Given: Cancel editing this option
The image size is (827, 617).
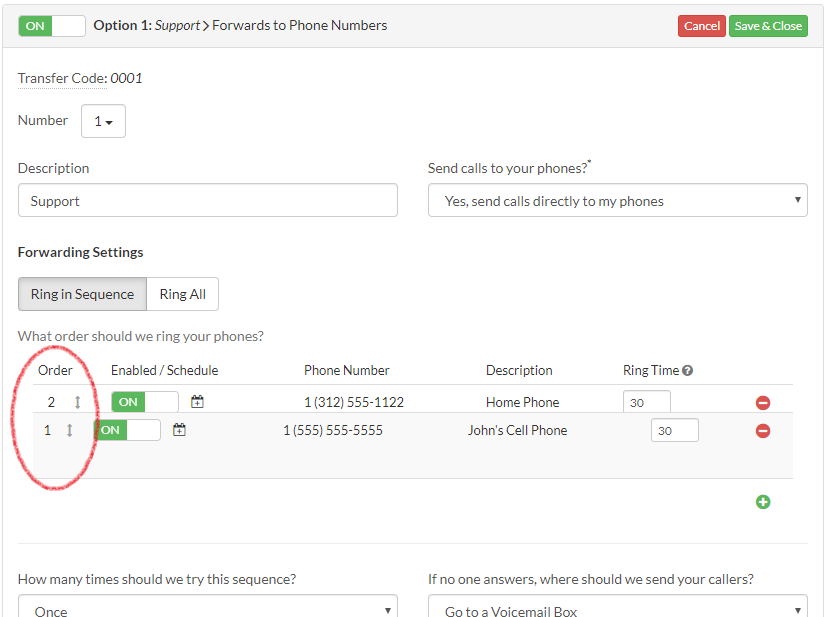Looking at the screenshot, I should point(701,25).
